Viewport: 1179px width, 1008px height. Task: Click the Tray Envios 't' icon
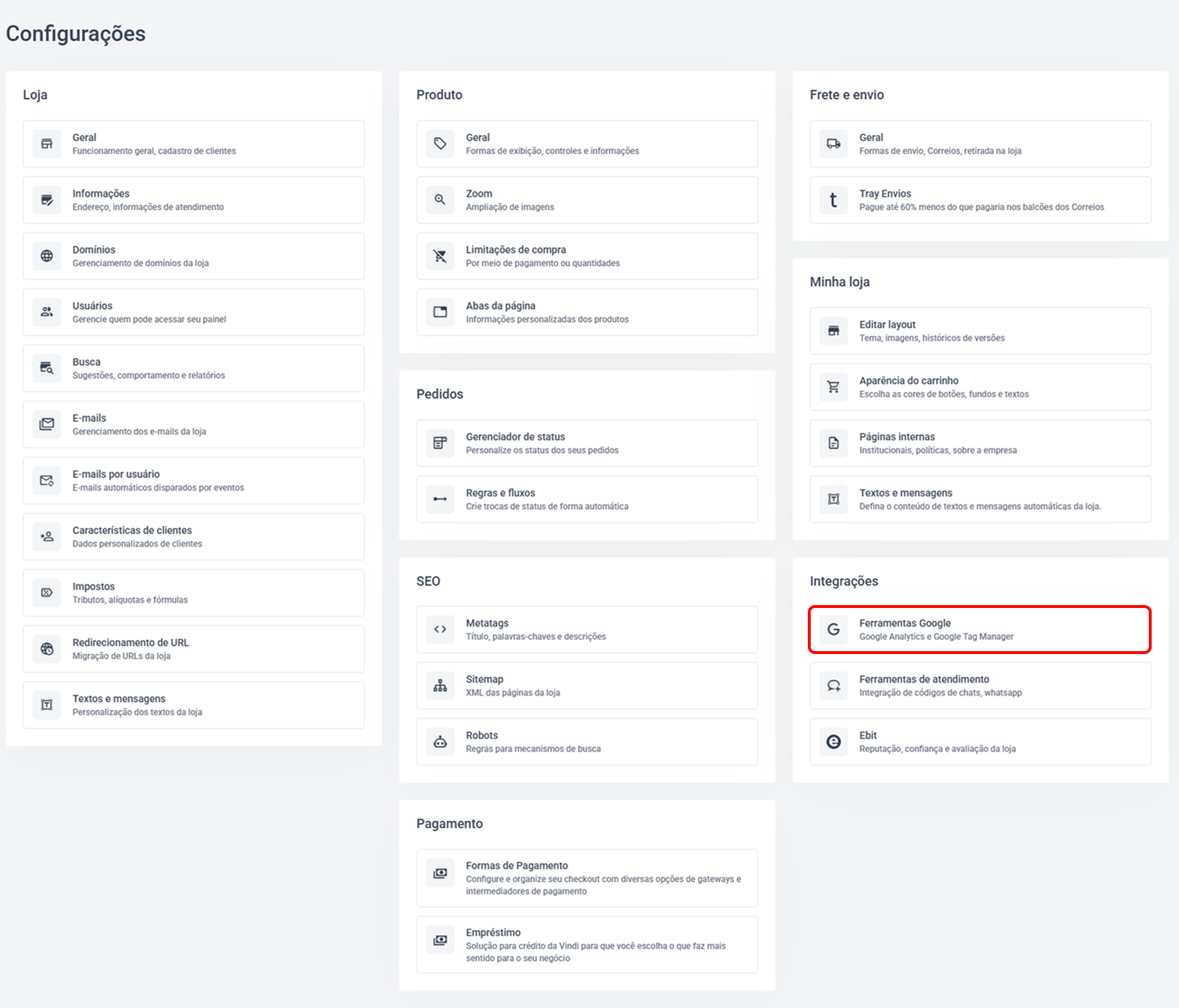click(834, 200)
